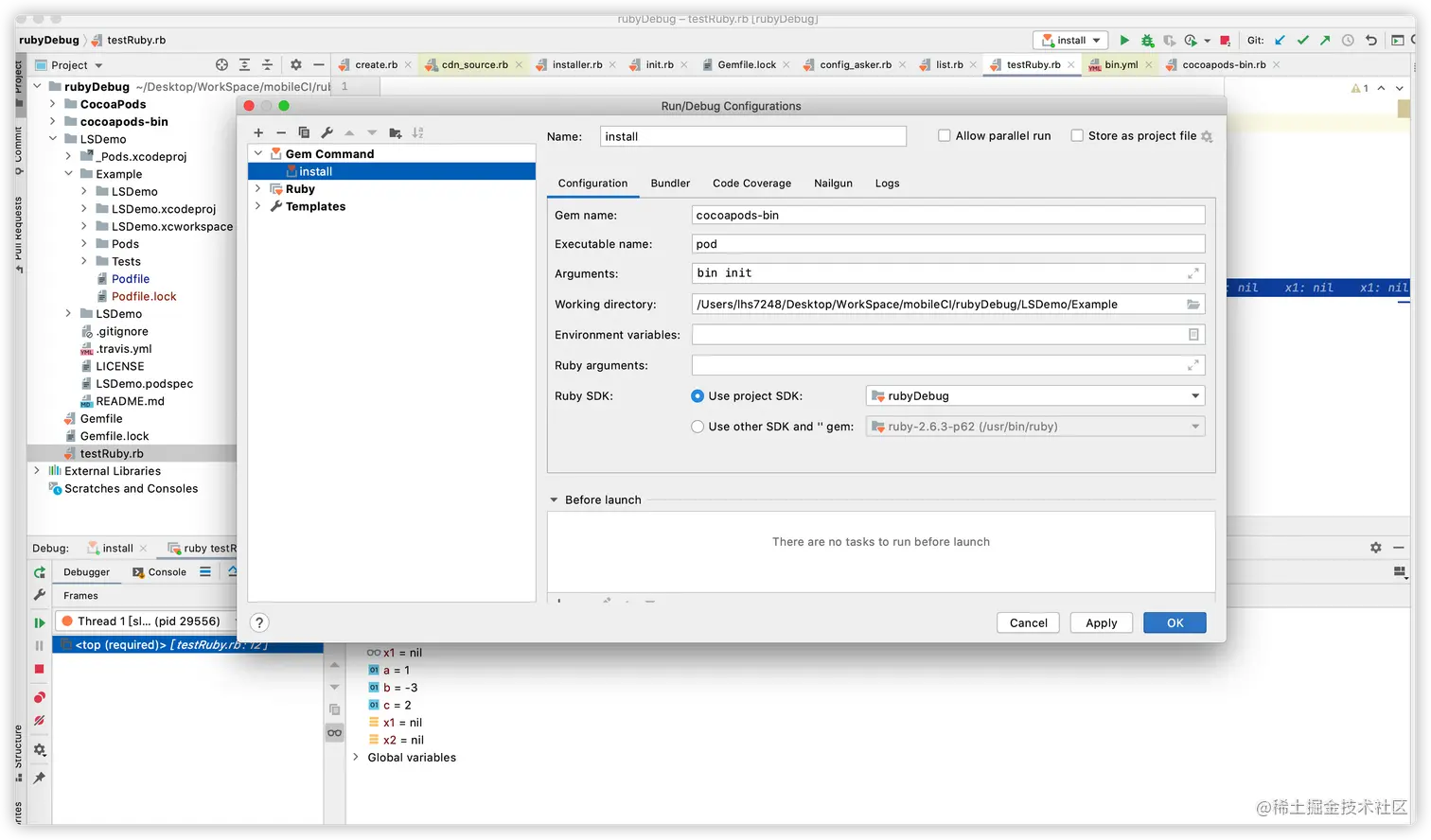
Task: Select Use other SDK and gem option
Action: coord(698,427)
